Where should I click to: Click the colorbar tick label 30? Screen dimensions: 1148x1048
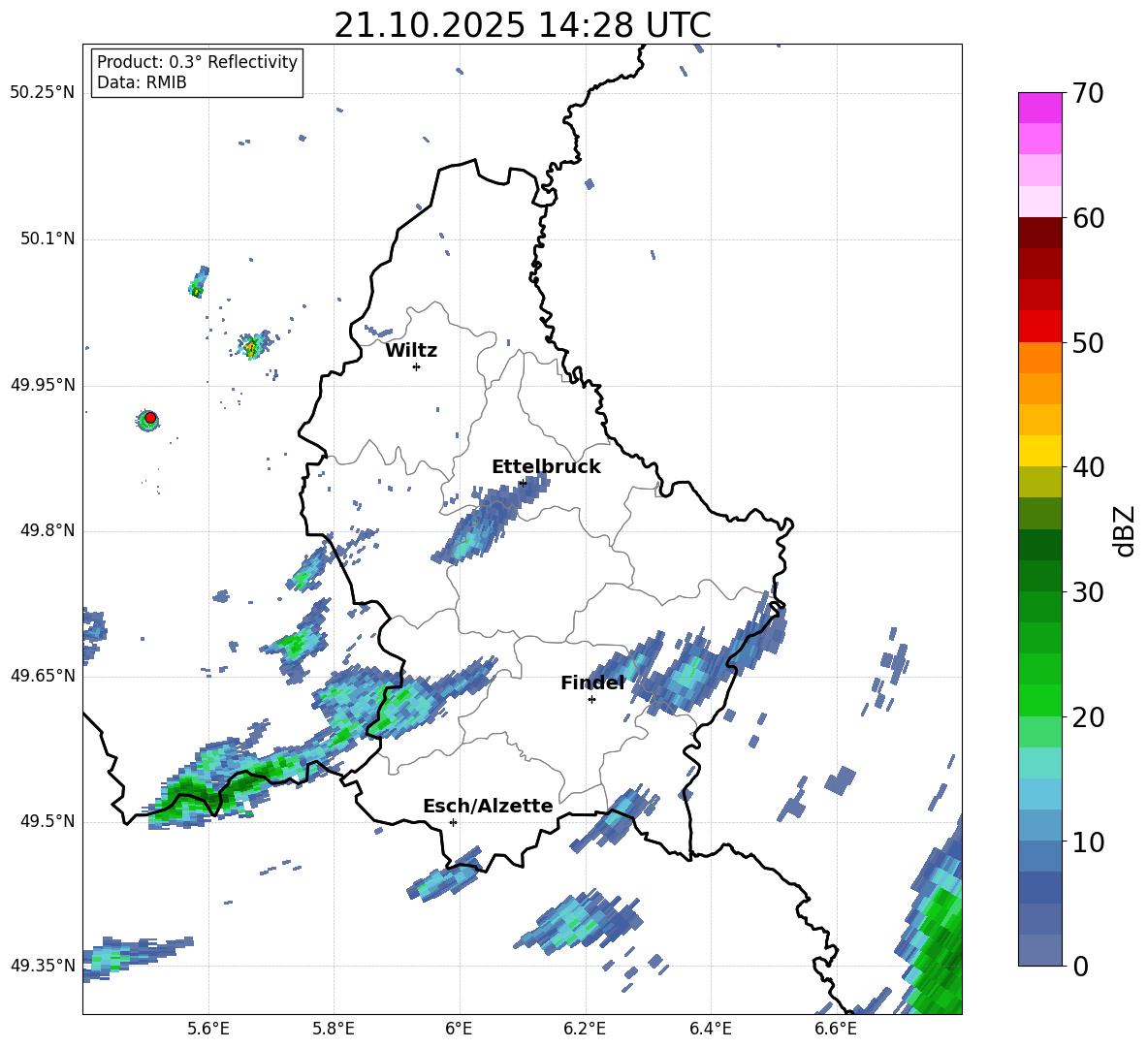pyautogui.click(x=1088, y=592)
